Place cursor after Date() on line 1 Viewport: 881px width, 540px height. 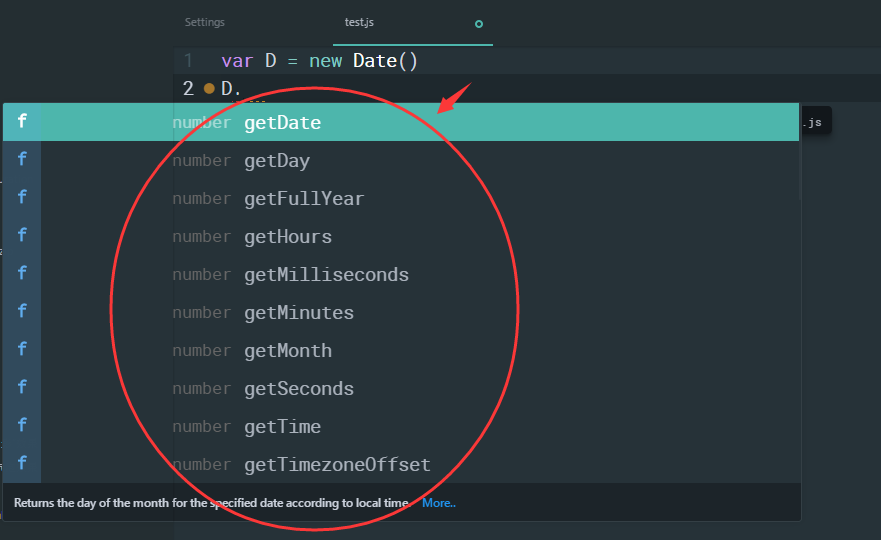[419, 61]
